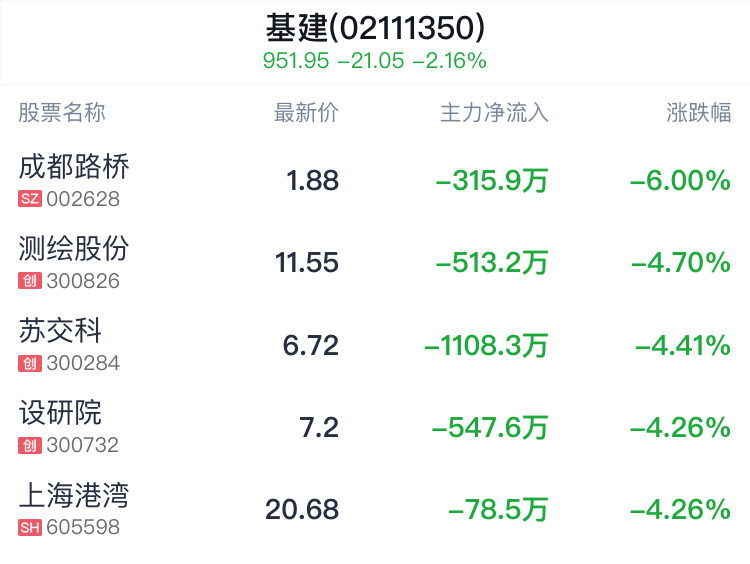Click the 创 badge next to 300826
This screenshot has height=564, width=750.
[30, 281]
